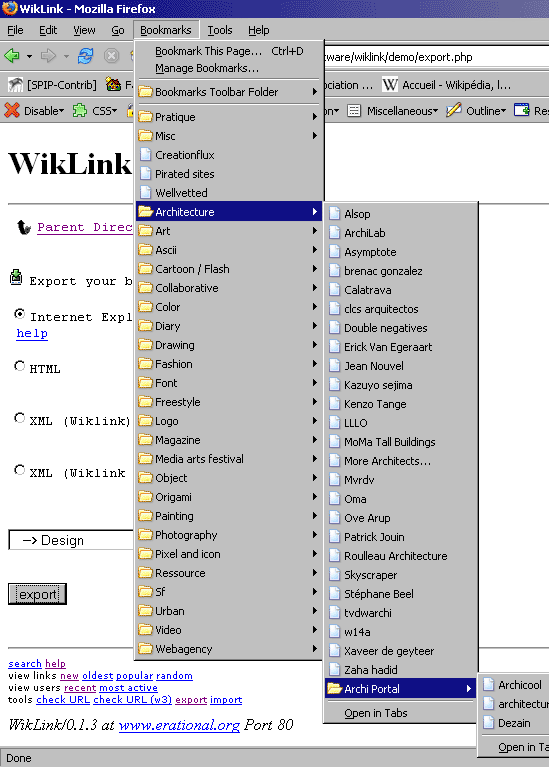Open the footer search link
549x768 pixels.
coord(24,664)
